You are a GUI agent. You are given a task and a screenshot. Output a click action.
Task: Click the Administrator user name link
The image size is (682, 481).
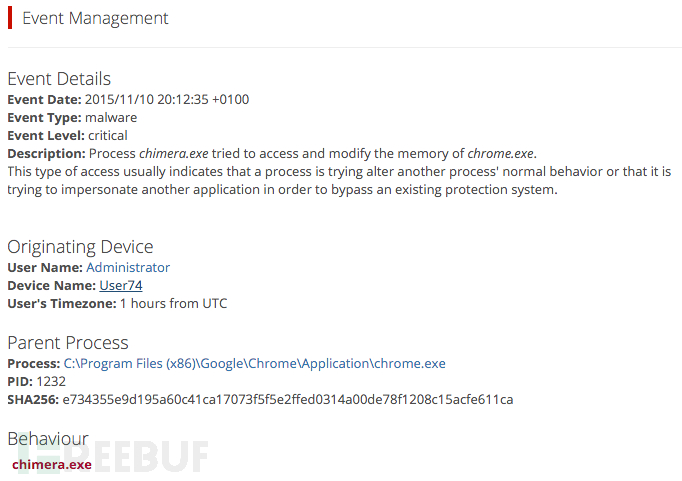(128, 267)
